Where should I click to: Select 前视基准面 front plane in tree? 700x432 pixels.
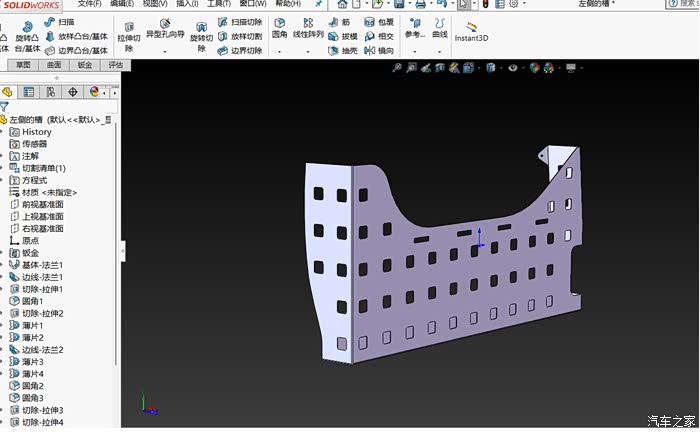42,204
